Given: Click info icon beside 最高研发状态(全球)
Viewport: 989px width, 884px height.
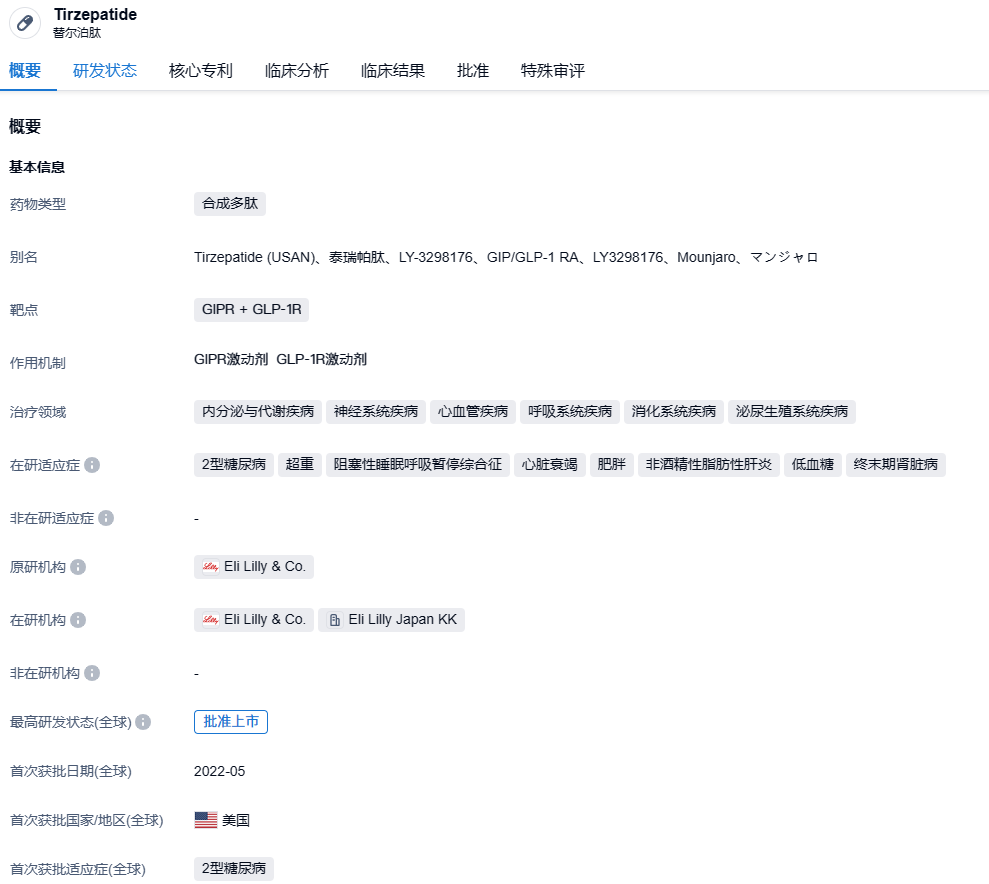Looking at the screenshot, I should (x=143, y=722).
